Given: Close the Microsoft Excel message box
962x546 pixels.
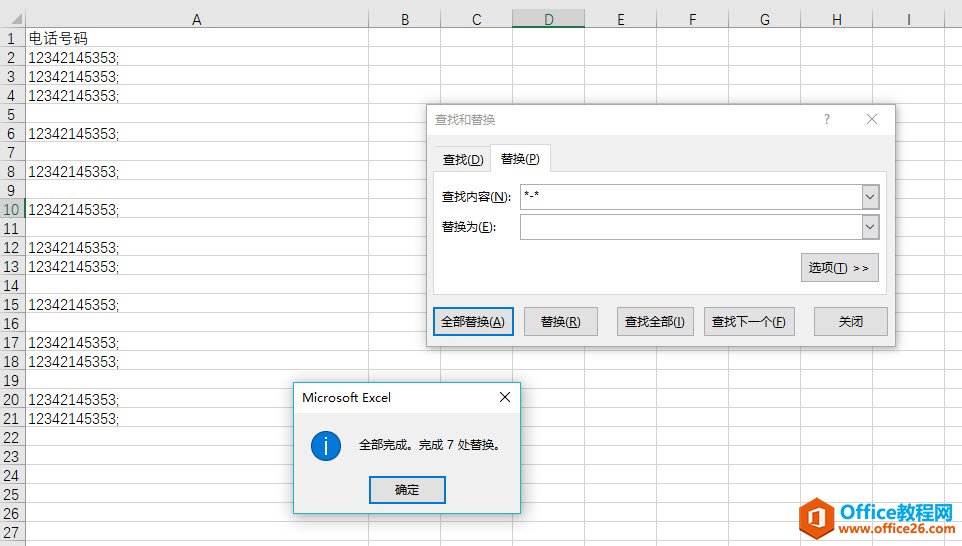Looking at the screenshot, I should click(505, 397).
